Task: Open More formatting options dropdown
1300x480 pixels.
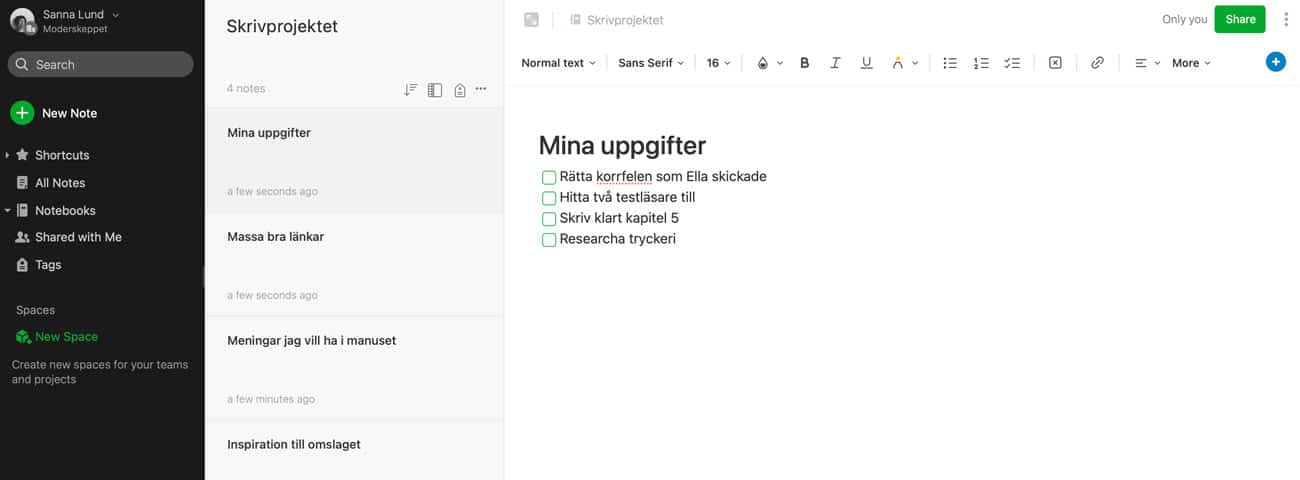Action: (x=1191, y=63)
